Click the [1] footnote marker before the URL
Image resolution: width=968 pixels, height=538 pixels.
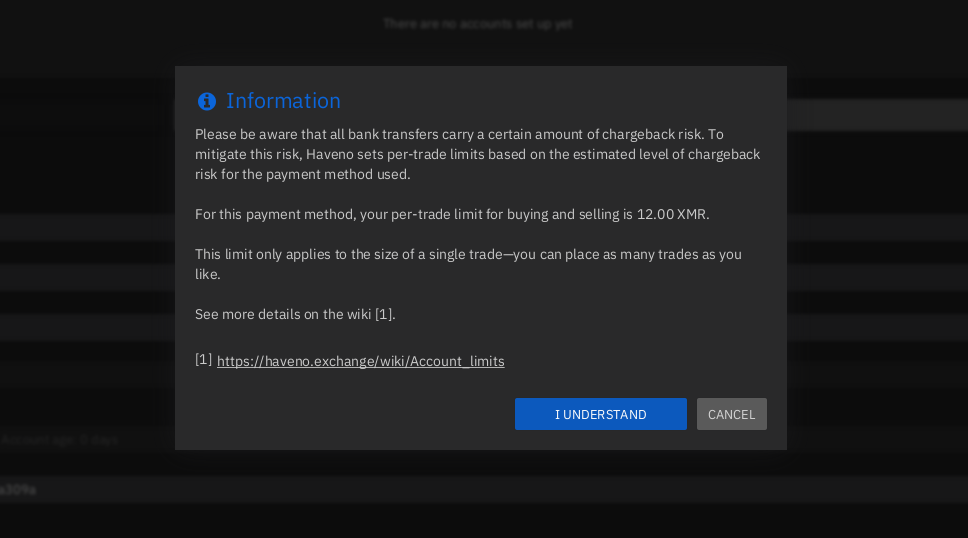point(203,359)
